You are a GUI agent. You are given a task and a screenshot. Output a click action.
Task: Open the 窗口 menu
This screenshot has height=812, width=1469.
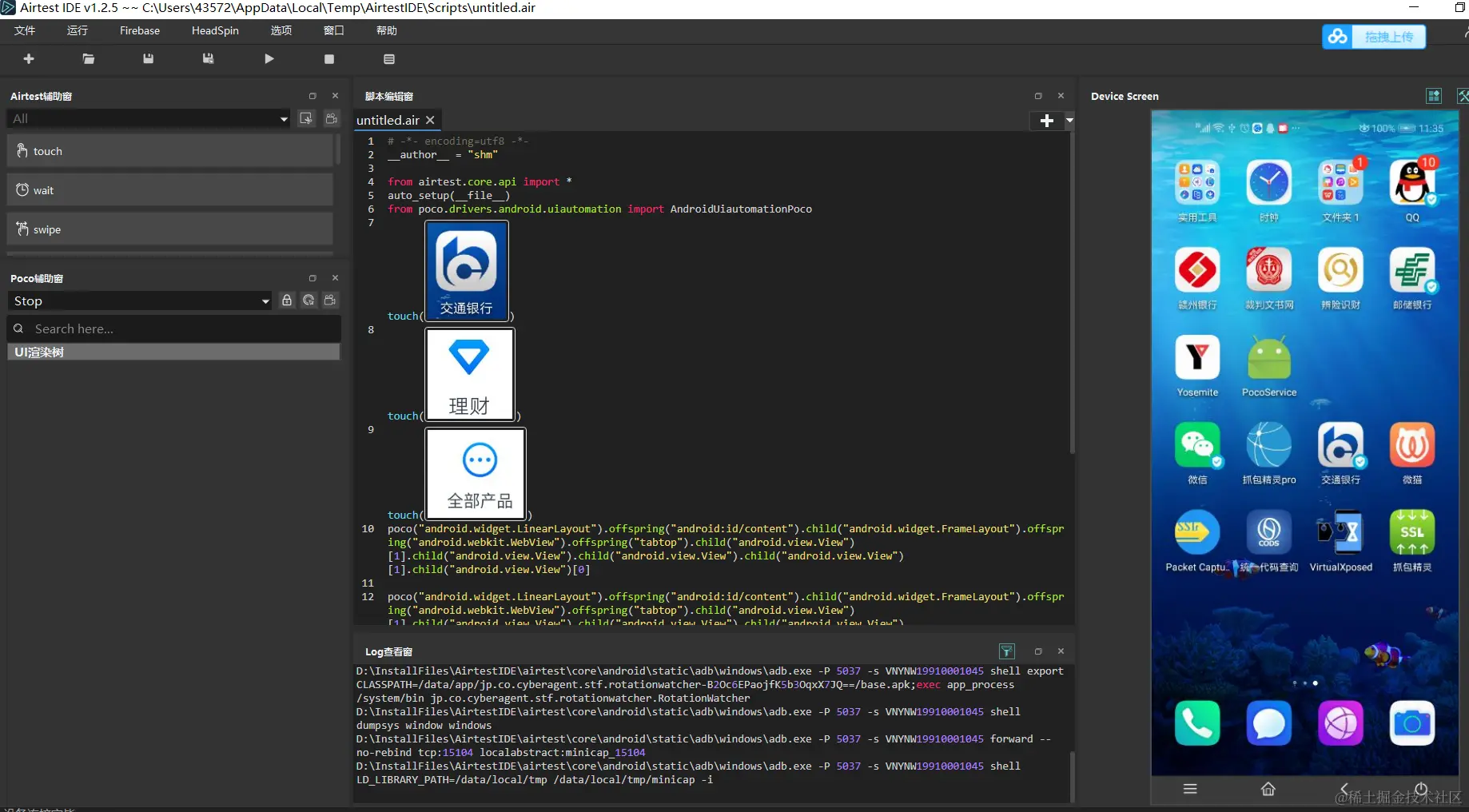click(334, 30)
